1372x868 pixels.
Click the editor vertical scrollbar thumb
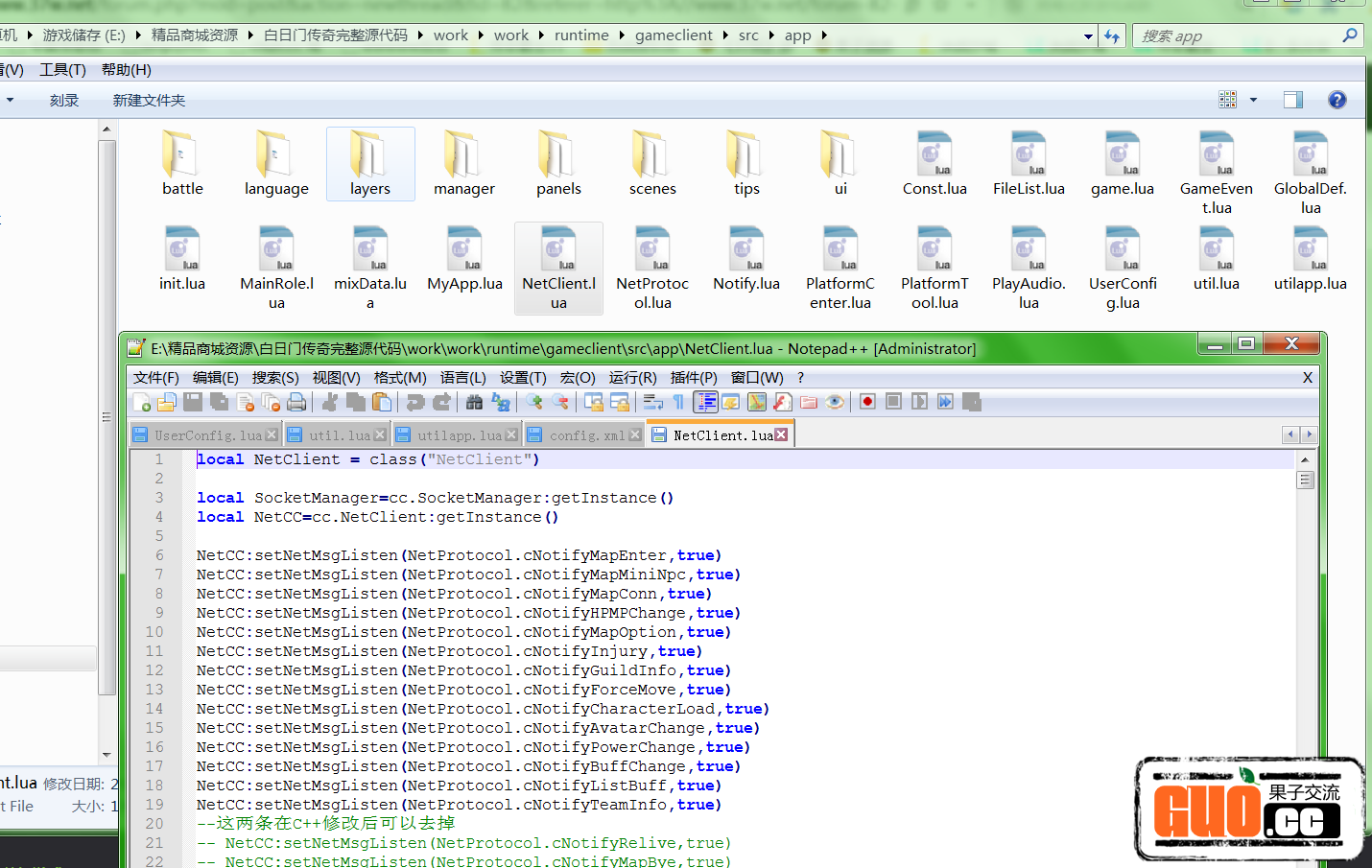tap(1305, 480)
